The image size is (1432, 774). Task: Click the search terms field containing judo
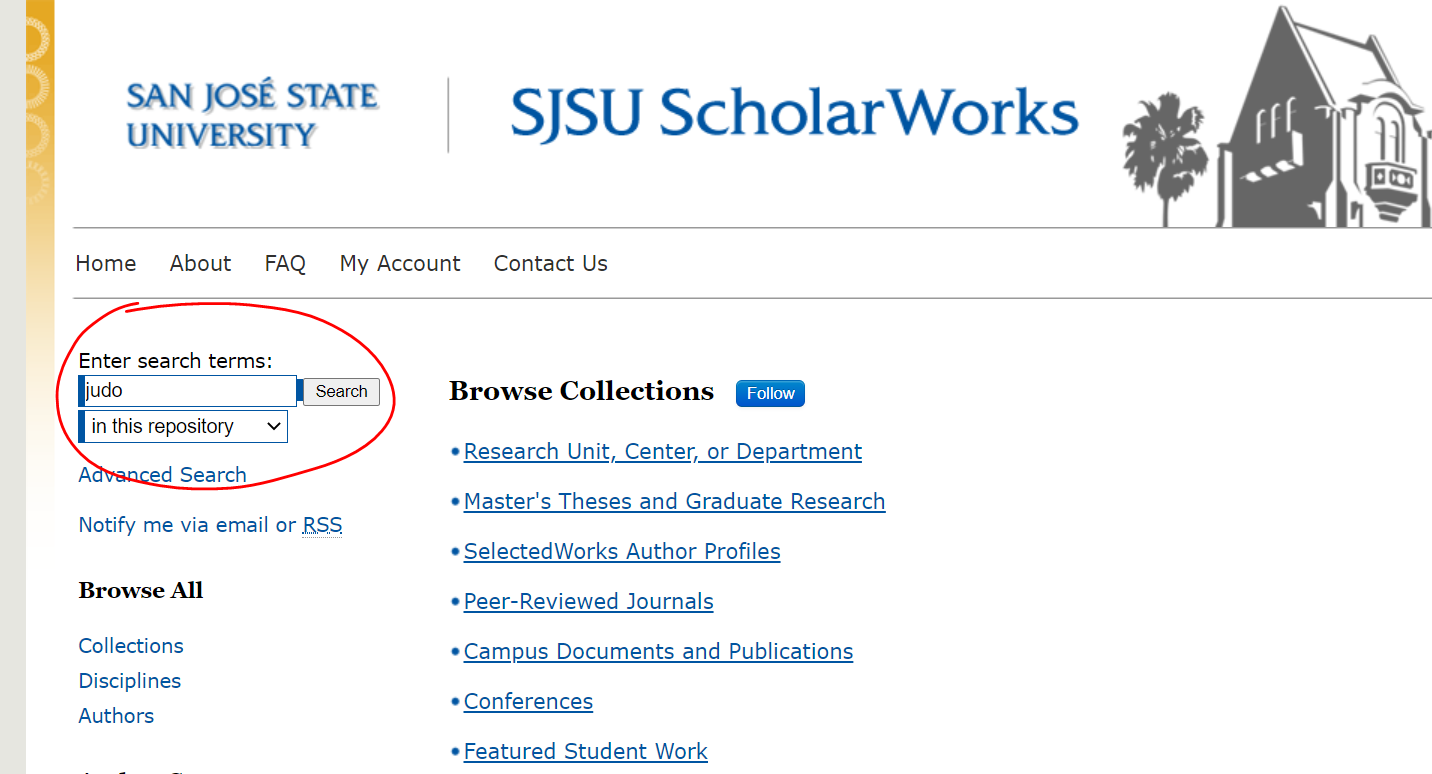[189, 391]
